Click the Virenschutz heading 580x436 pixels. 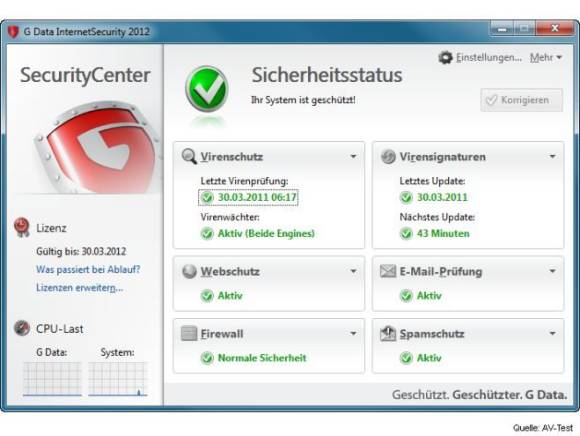tap(232, 157)
